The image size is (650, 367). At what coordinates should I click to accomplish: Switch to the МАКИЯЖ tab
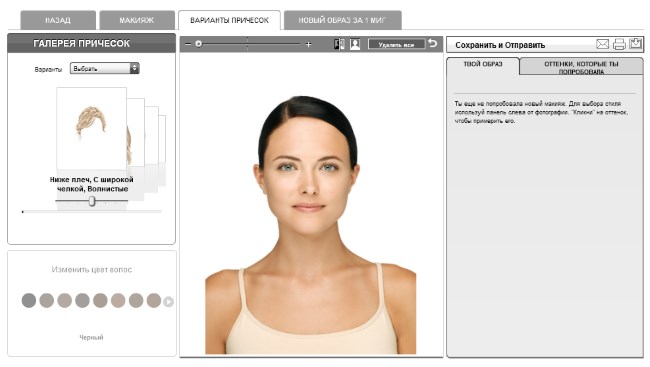tap(137, 20)
